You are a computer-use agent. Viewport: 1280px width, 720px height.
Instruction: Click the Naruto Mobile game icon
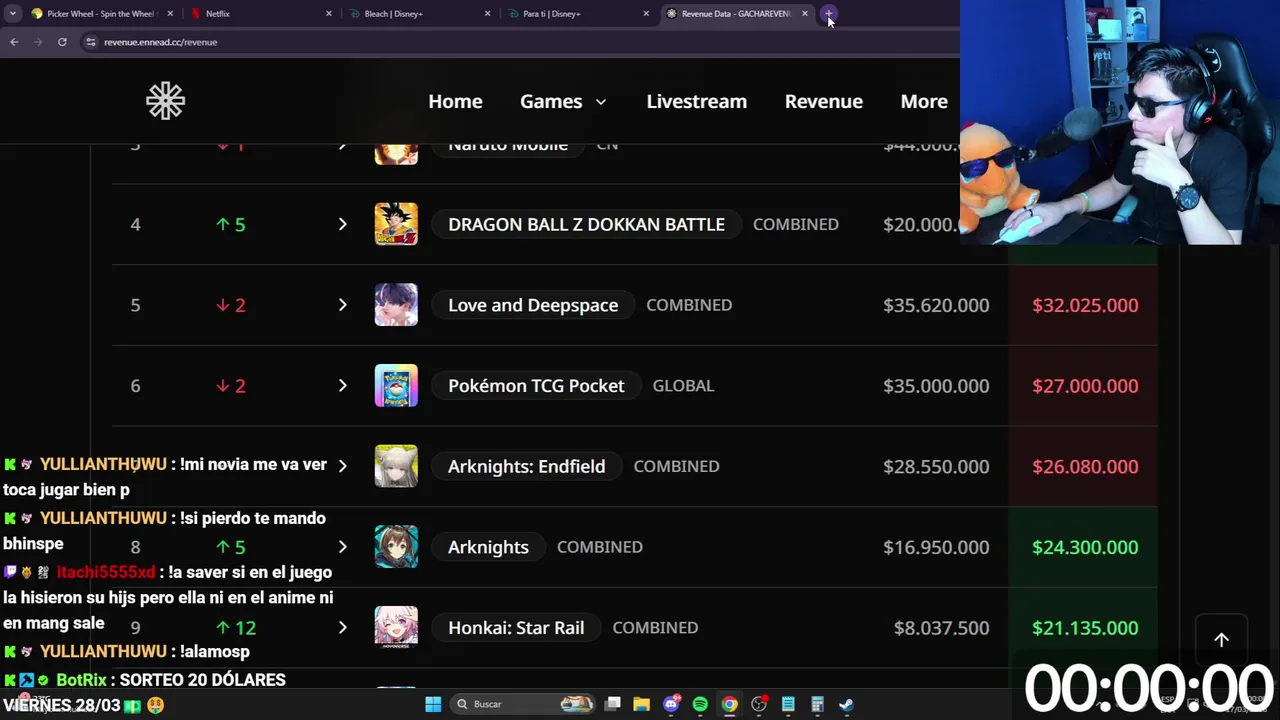[x=396, y=153]
